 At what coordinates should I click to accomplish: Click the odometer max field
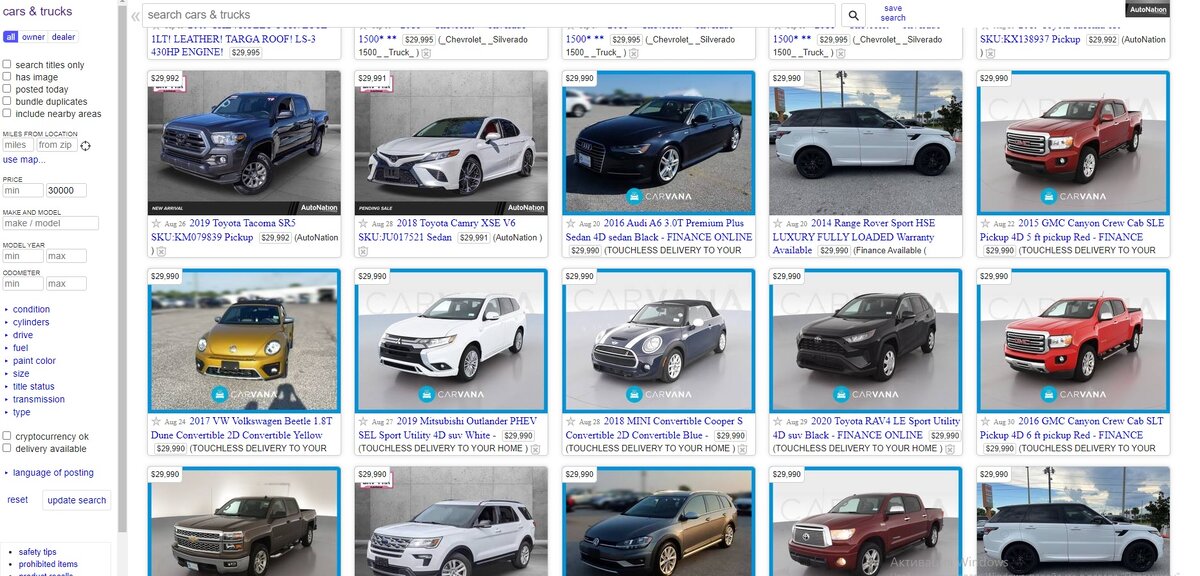click(67, 284)
